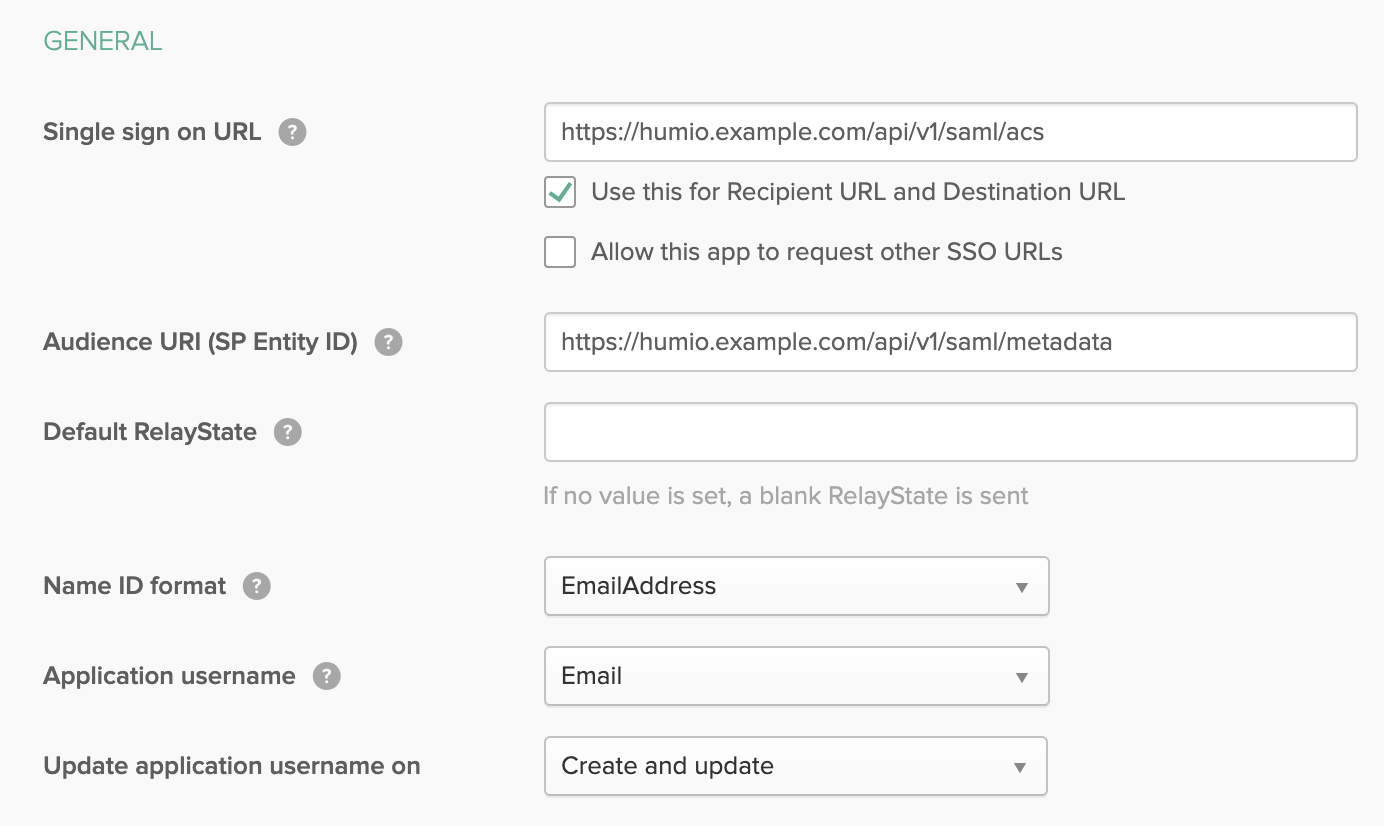Open the Name ID format help icon
Screen dimensions: 1384x826
[x=256, y=585]
